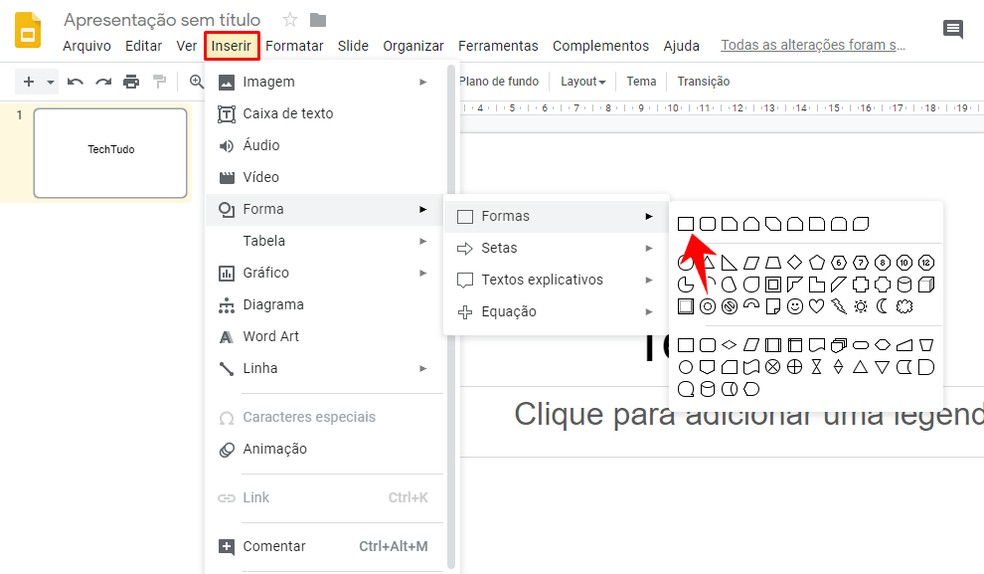Click the Transição button
Viewport: 984px width, 574px height.
point(703,82)
